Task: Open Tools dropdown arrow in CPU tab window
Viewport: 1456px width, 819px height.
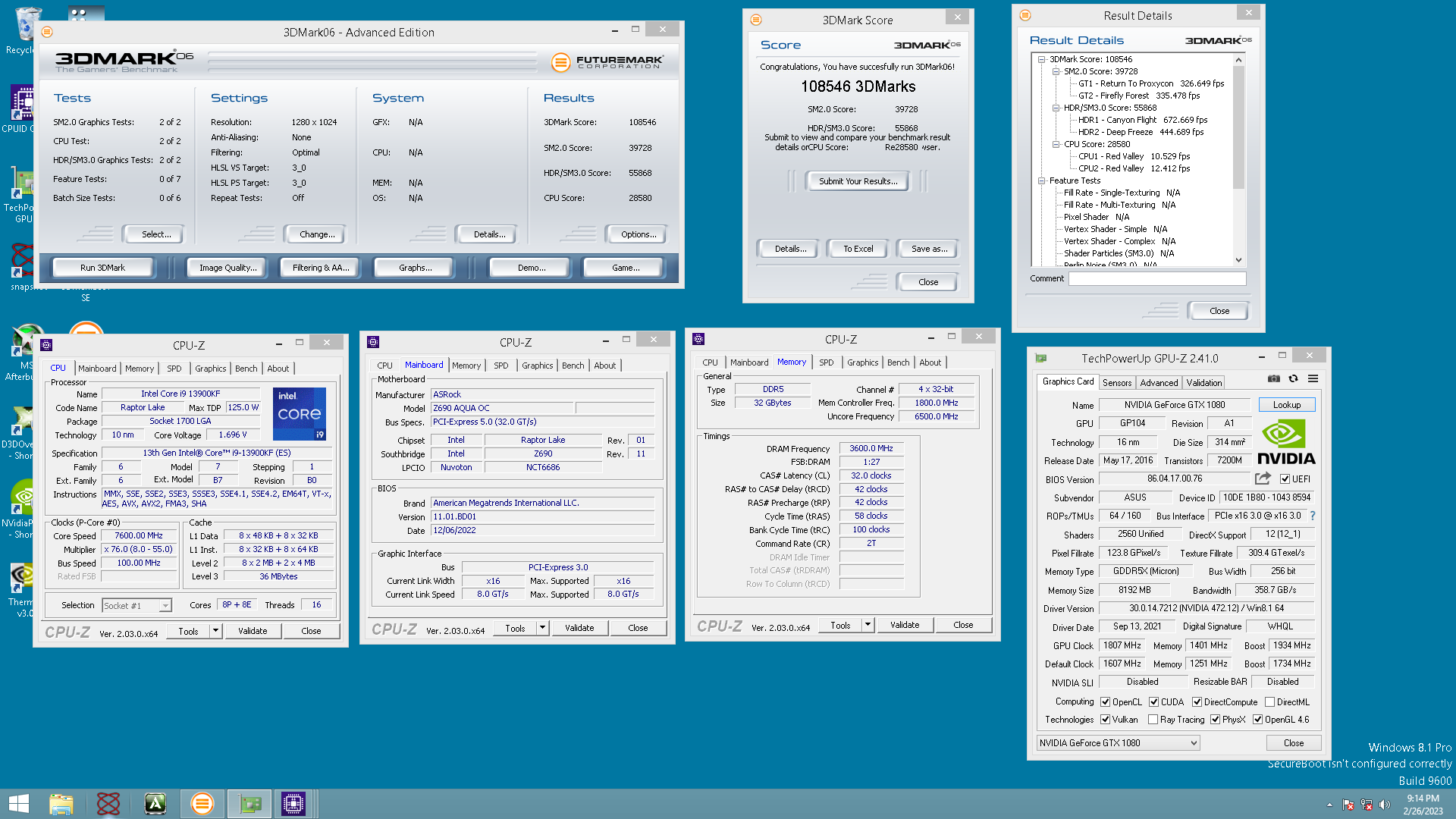Action: (x=215, y=631)
